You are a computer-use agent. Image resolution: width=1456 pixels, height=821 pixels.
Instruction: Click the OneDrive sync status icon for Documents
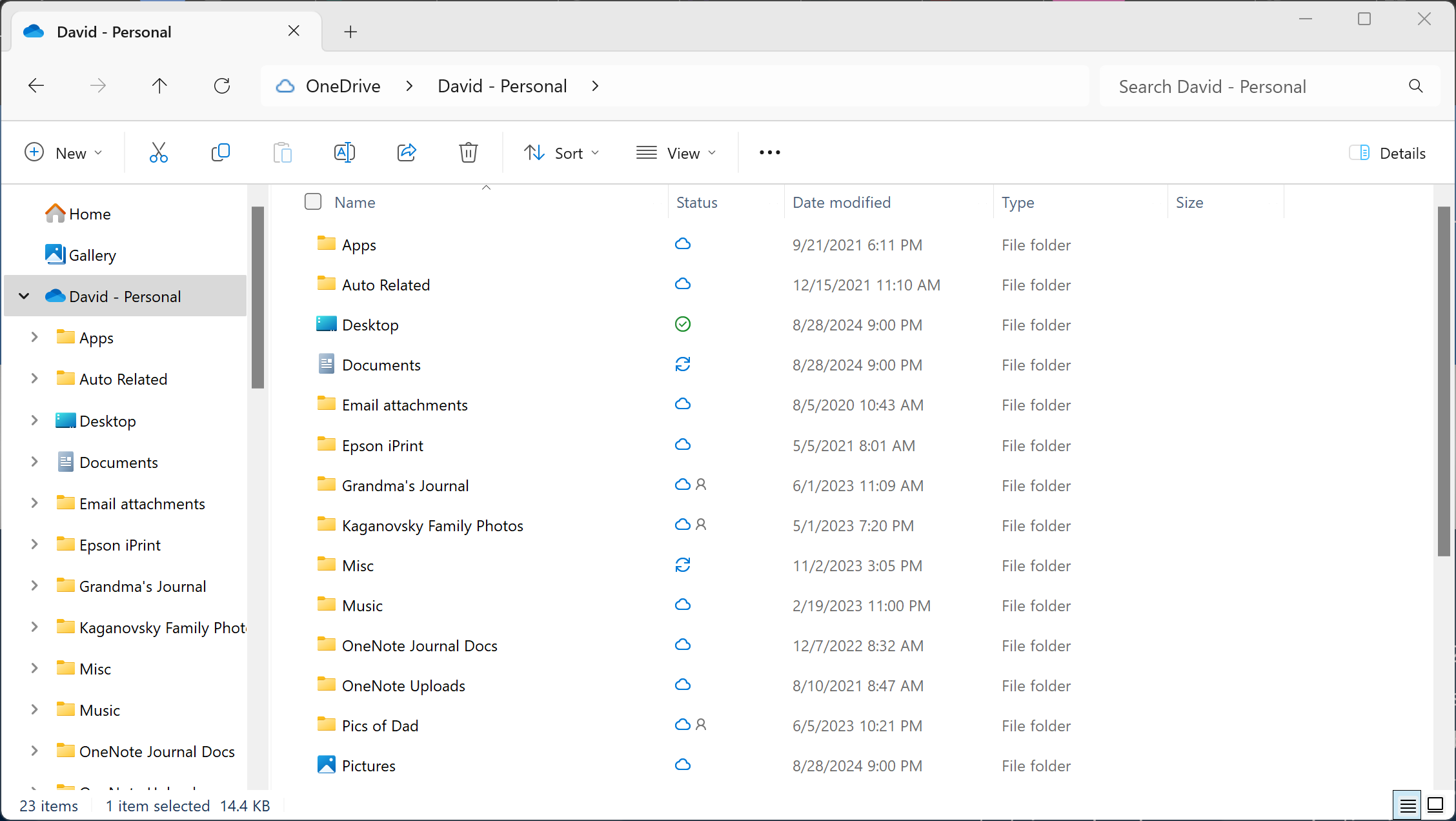click(682, 364)
